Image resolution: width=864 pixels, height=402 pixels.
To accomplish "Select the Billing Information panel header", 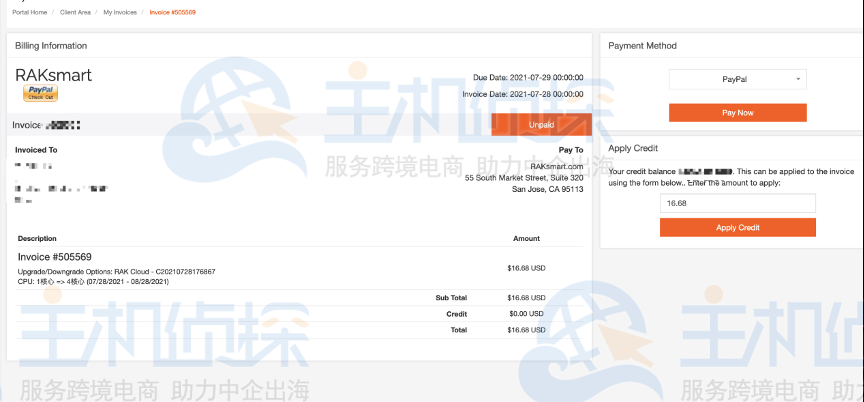I will coord(50,46).
